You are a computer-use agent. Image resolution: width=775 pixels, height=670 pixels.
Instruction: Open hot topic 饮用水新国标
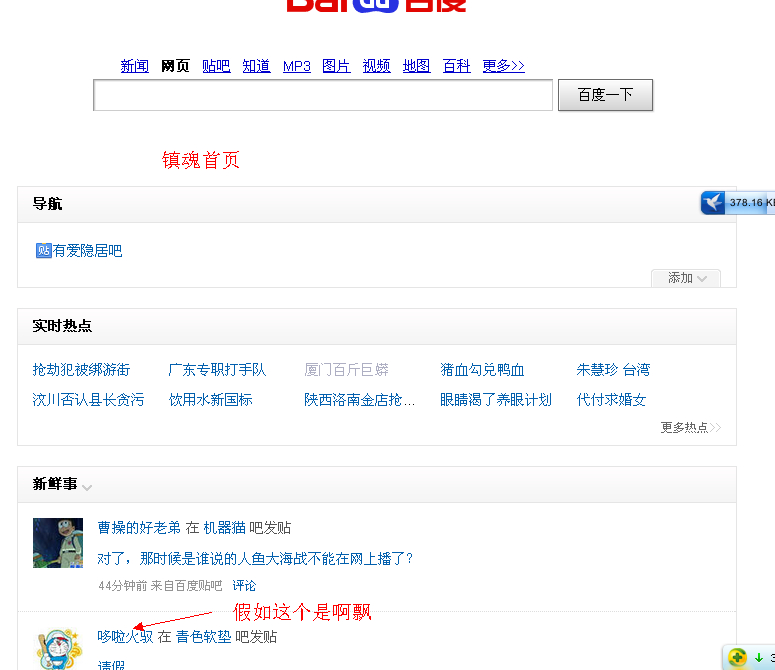(x=210, y=399)
